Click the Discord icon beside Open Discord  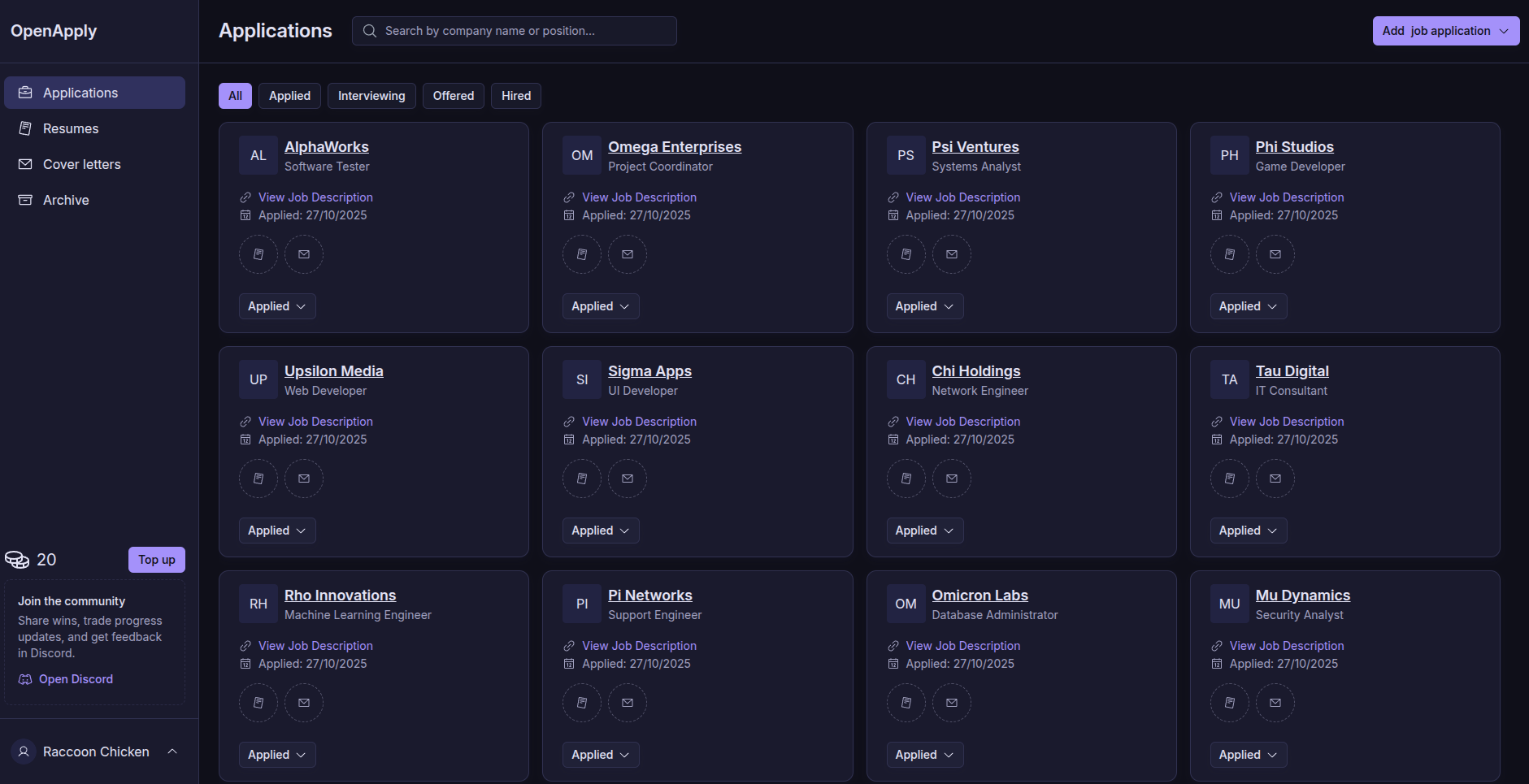tap(25, 679)
